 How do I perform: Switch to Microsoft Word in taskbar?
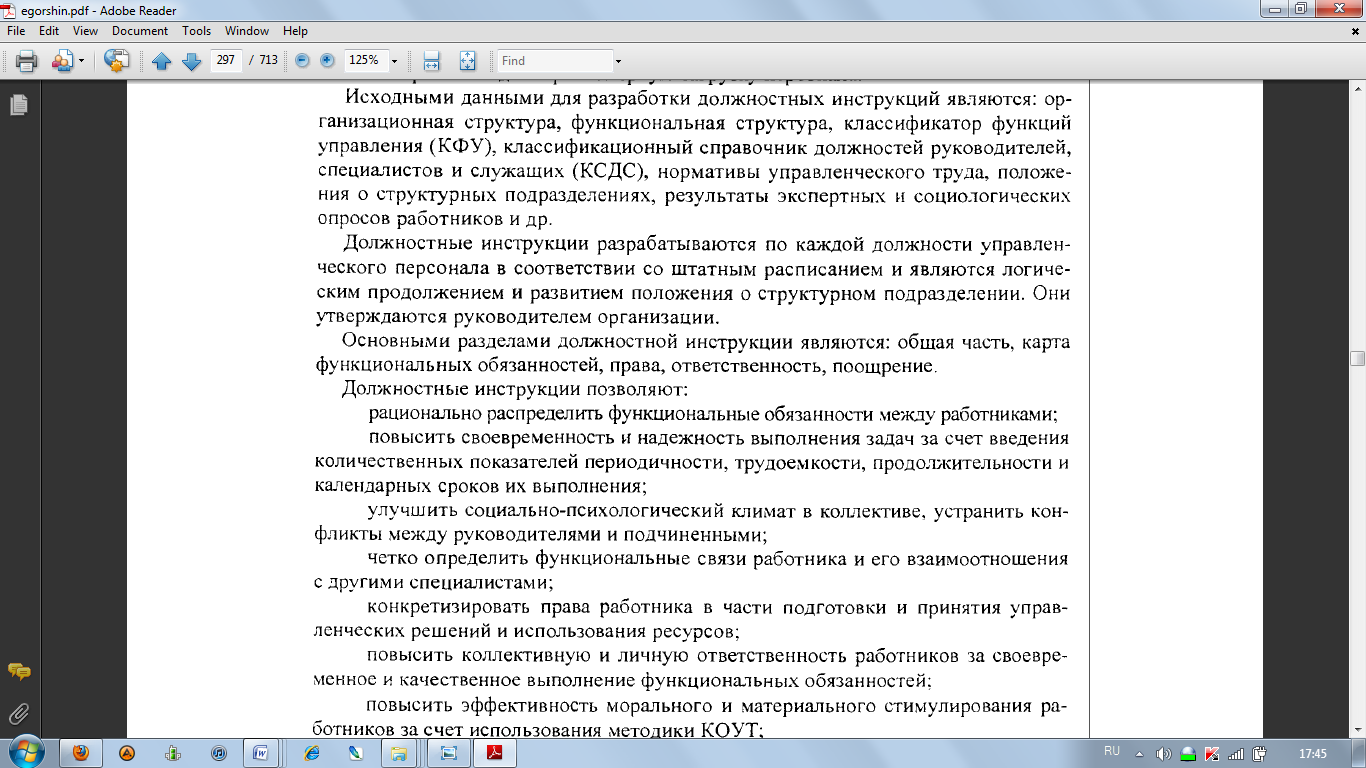tap(262, 752)
